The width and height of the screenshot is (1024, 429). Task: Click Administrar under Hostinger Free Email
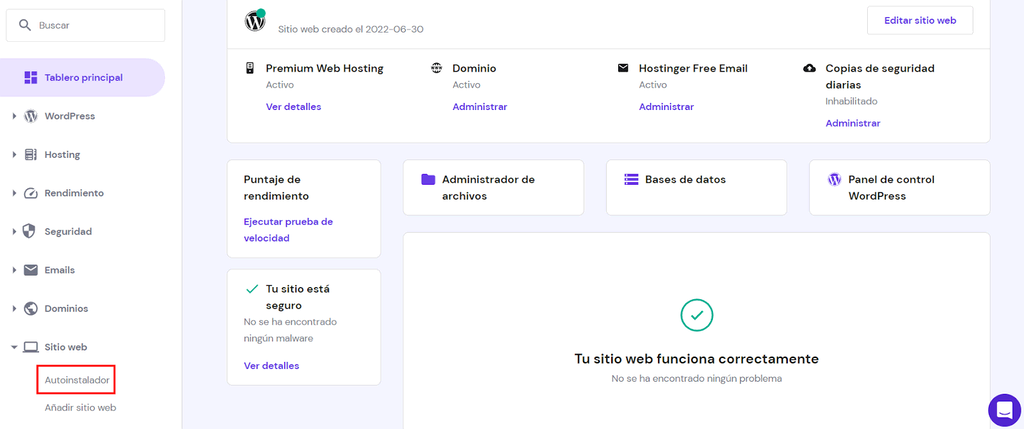[x=666, y=106]
